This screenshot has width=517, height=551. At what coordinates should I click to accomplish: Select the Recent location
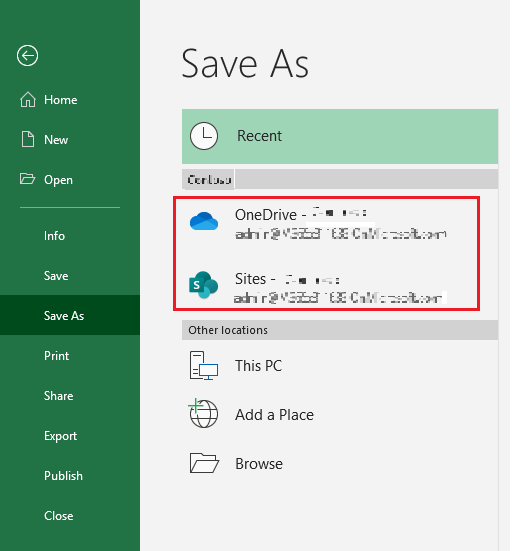(x=340, y=136)
